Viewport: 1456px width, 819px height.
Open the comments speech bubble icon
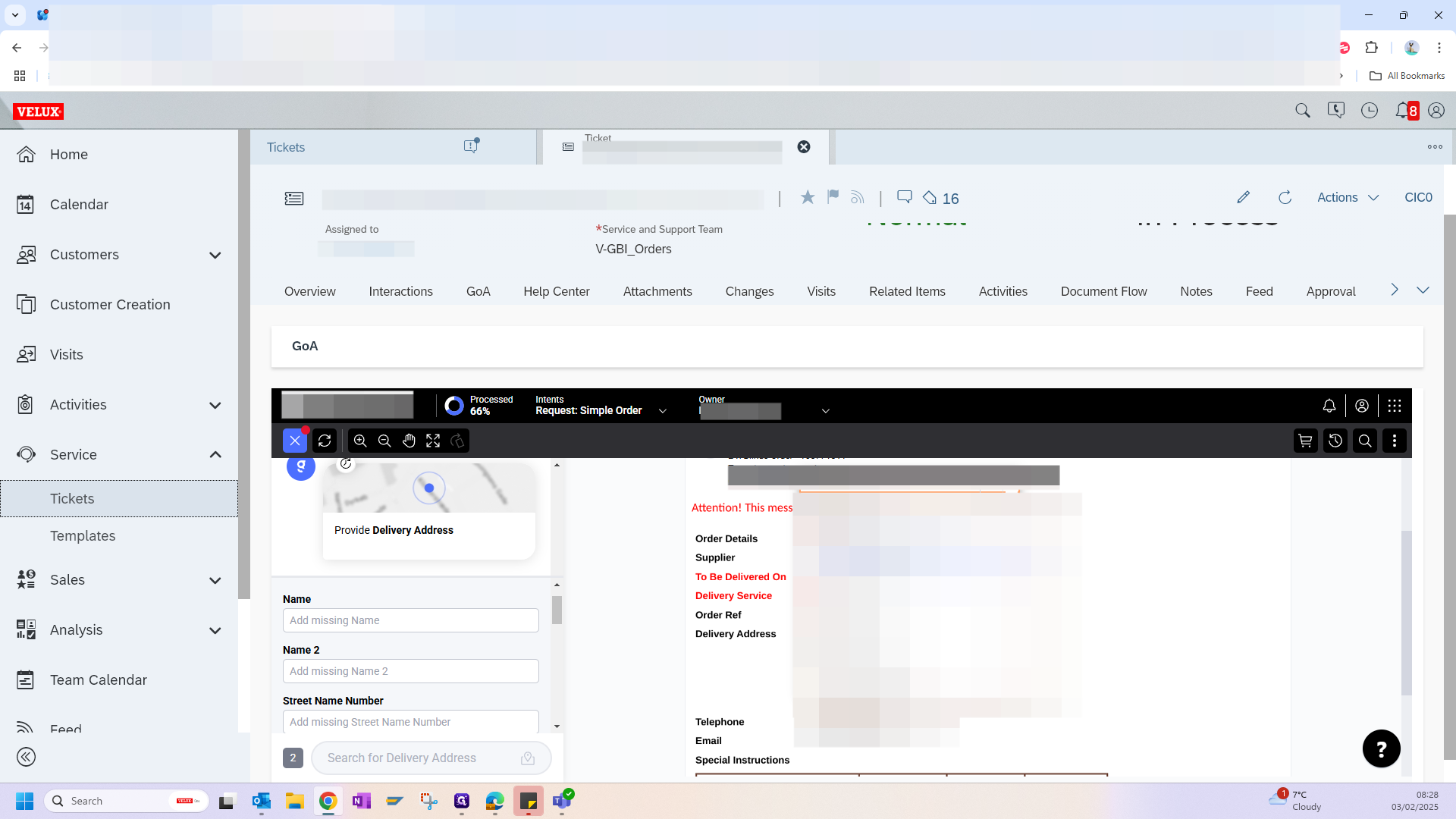905,197
